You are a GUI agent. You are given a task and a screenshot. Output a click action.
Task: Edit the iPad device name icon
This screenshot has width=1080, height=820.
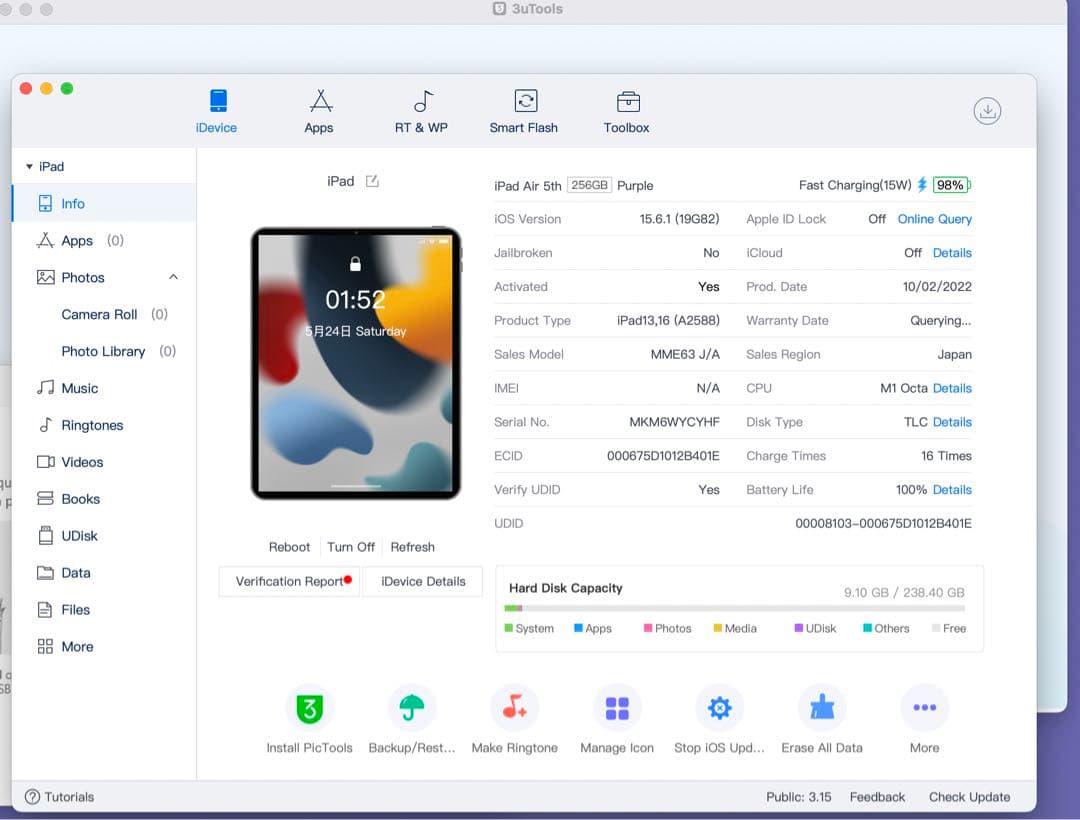[x=372, y=181]
